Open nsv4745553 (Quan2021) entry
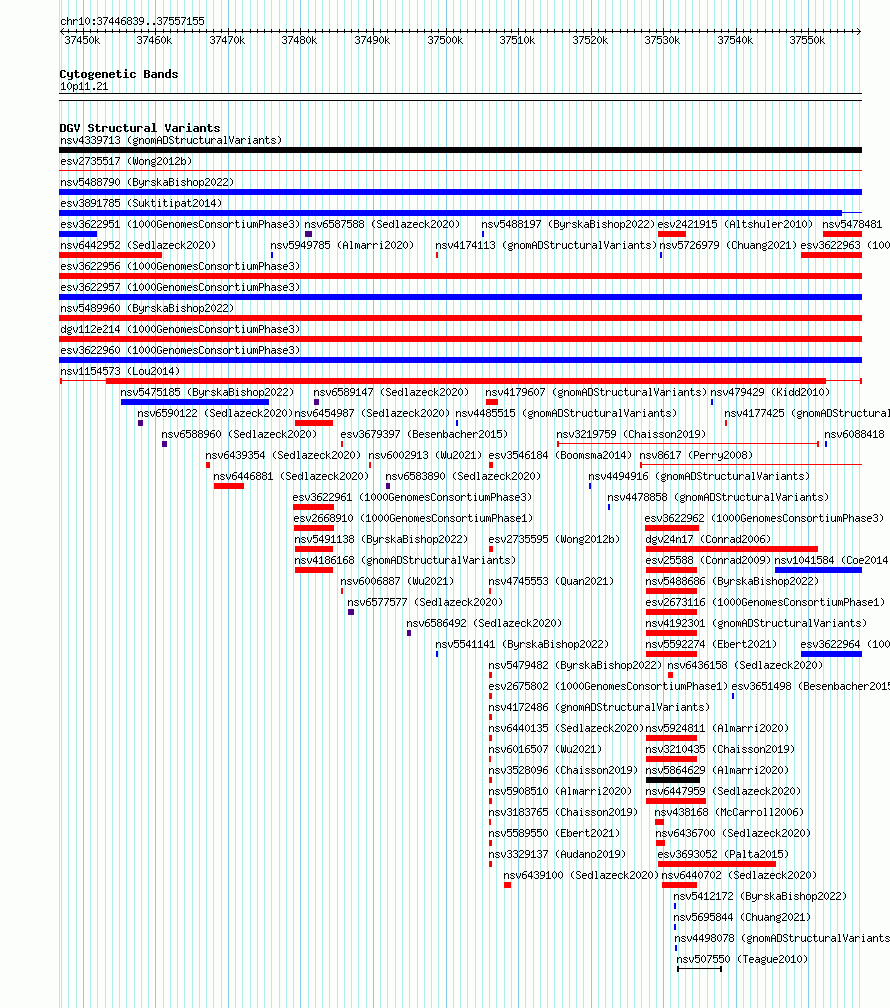 point(551,581)
